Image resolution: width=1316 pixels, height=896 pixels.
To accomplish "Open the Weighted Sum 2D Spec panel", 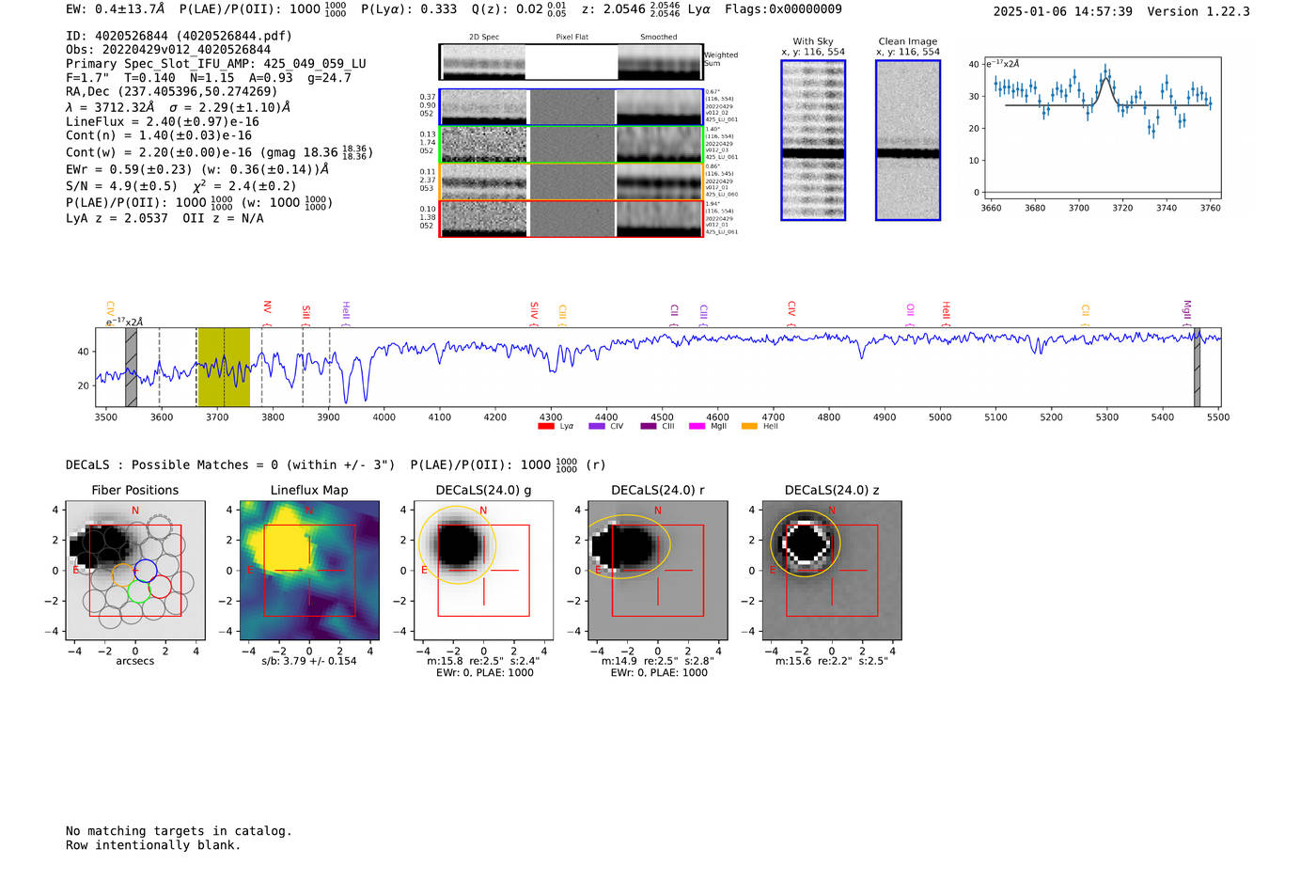I will (482, 62).
